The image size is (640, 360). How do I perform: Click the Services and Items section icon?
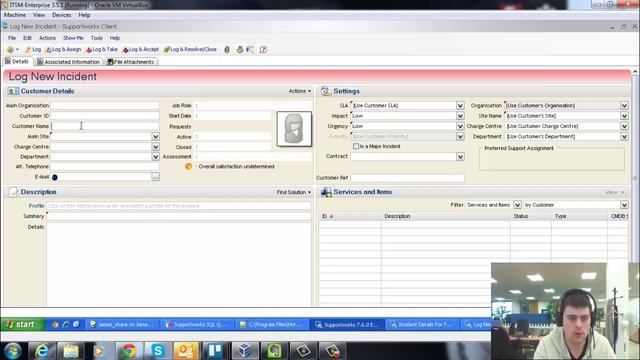[x=326, y=192]
